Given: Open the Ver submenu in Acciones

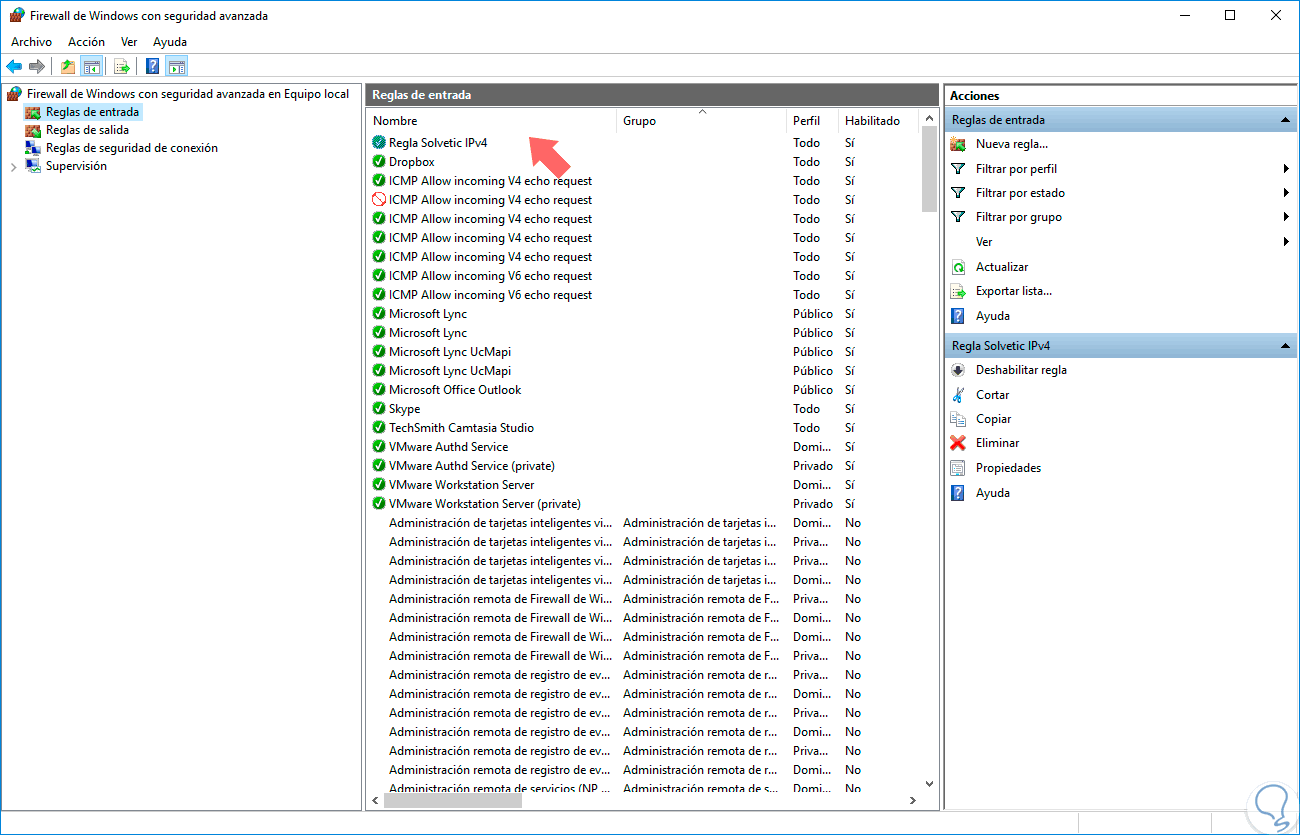Looking at the screenshot, I should point(983,241).
